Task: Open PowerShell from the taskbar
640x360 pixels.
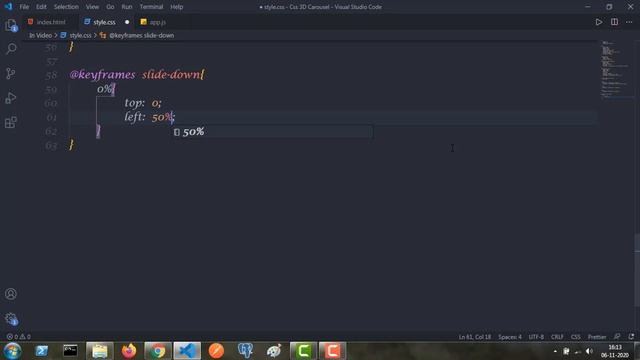Action: coord(42,351)
